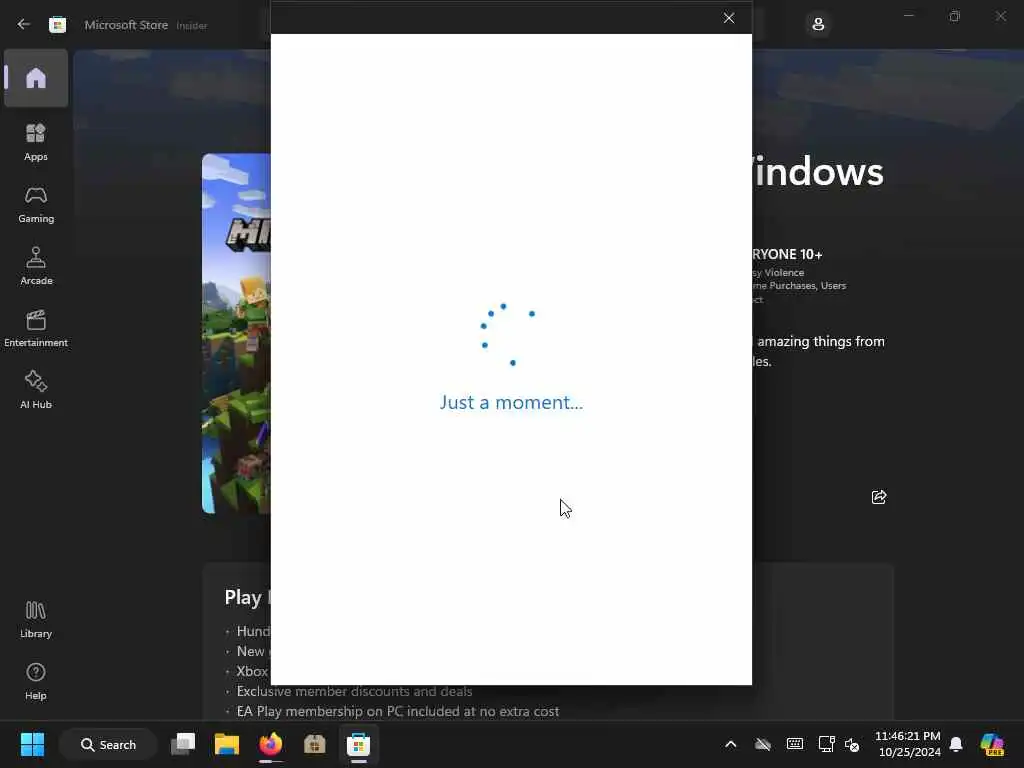Open Firefox from taskbar
The width and height of the screenshot is (1024, 768).
click(270, 744)
